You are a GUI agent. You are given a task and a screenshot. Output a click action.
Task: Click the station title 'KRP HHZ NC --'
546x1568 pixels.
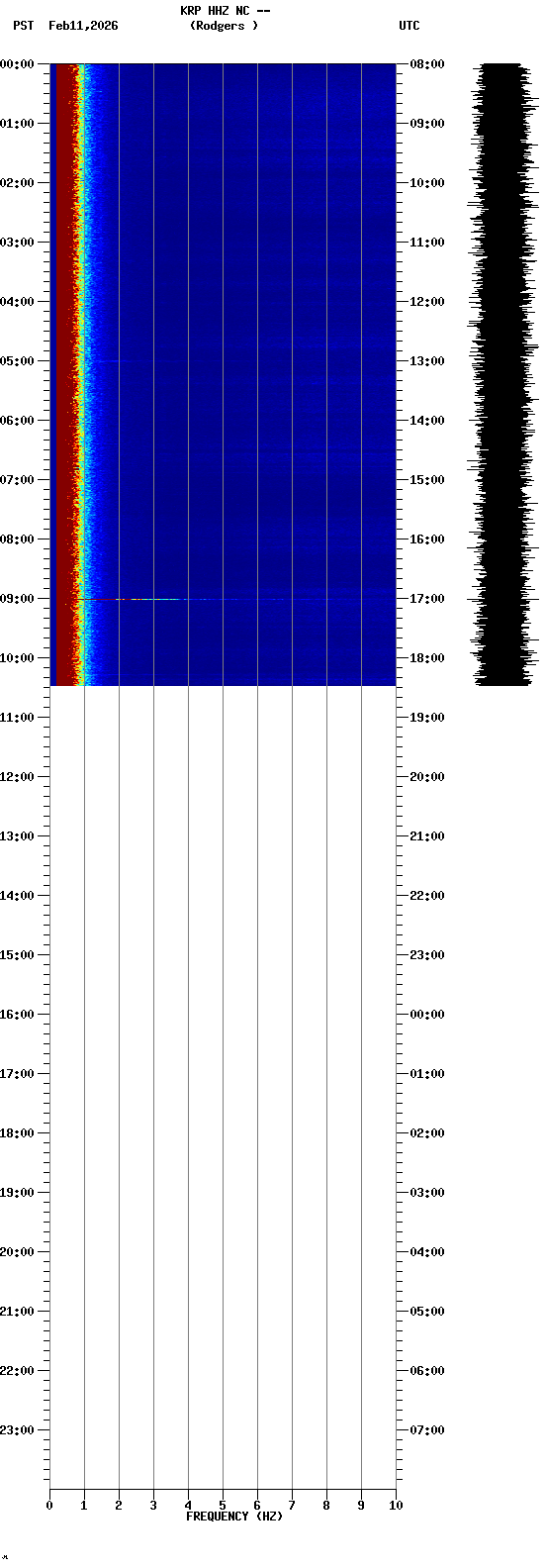coord(225,11)
